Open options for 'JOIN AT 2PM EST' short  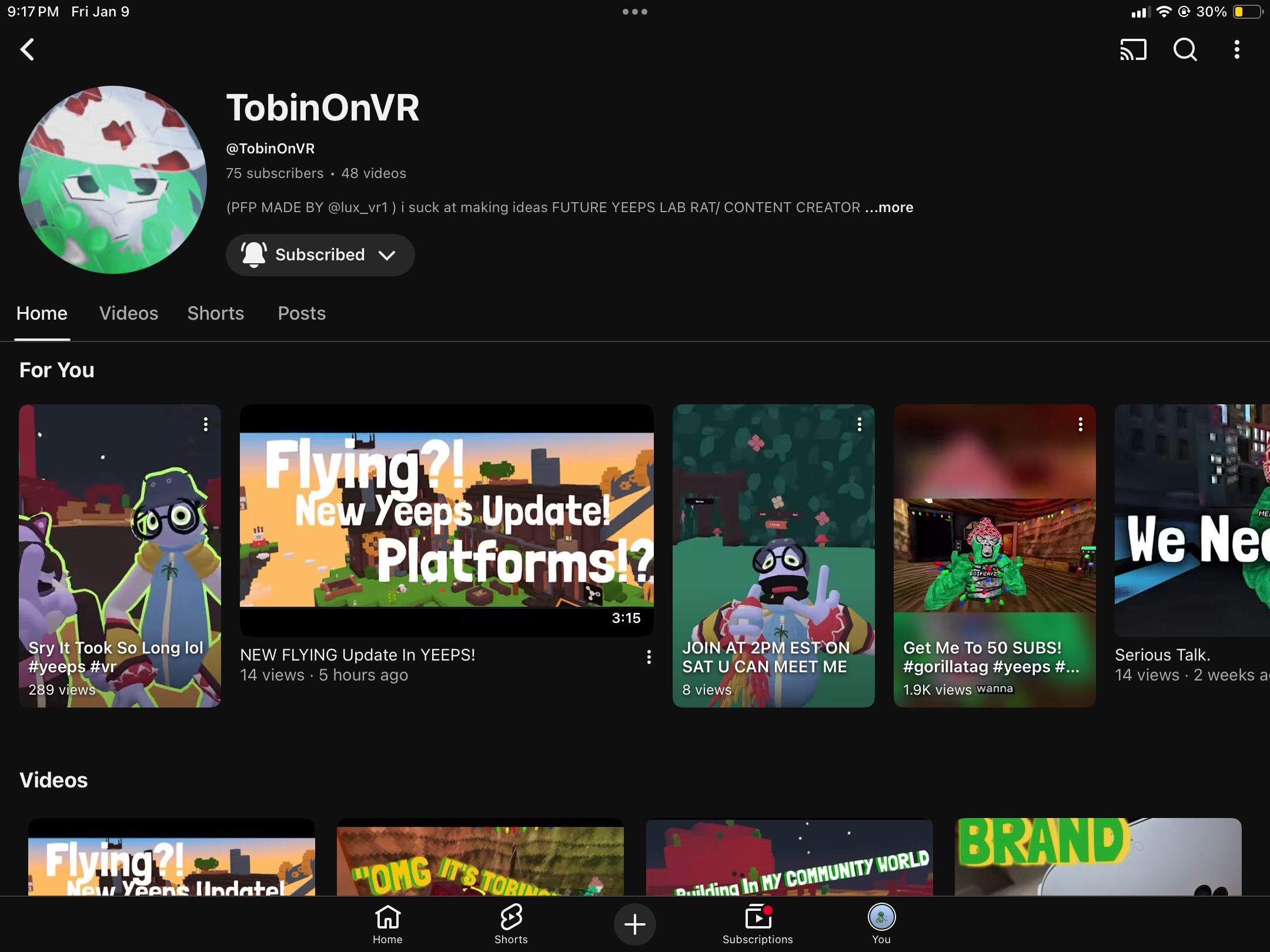(x=859, y=424)
